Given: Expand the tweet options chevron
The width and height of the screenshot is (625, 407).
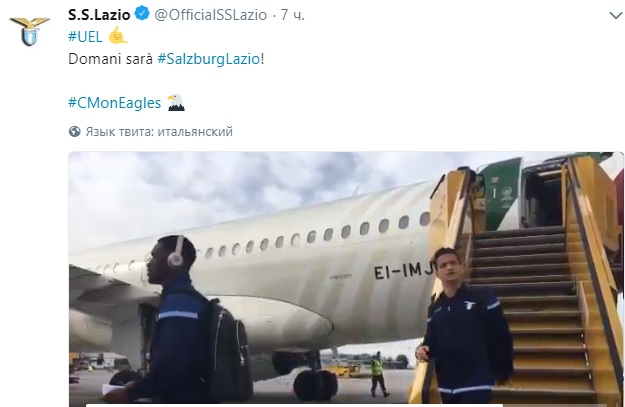Looking at the screenshot, I should pos(616,15).
